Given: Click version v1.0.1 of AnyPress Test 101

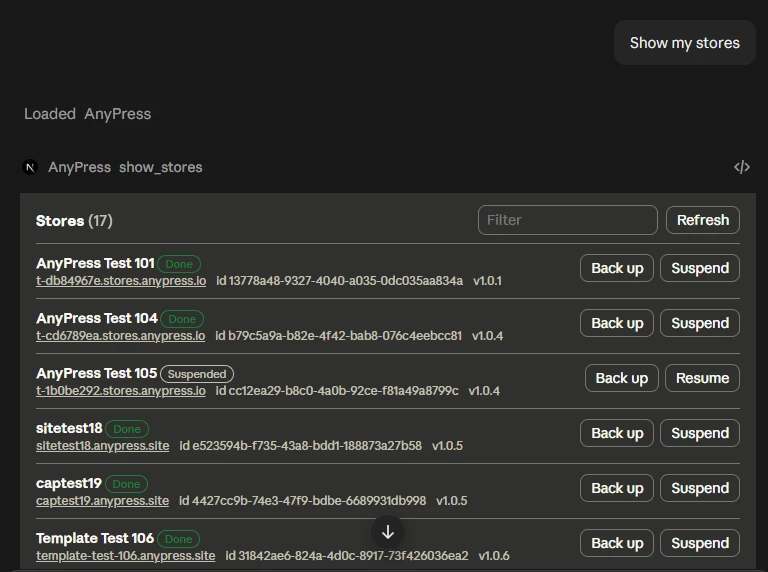Looking at the screenshot, I should coord(487,281).
